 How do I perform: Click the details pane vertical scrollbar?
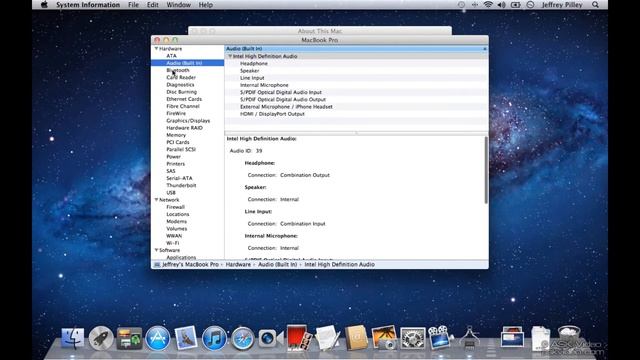pos(486,170)
